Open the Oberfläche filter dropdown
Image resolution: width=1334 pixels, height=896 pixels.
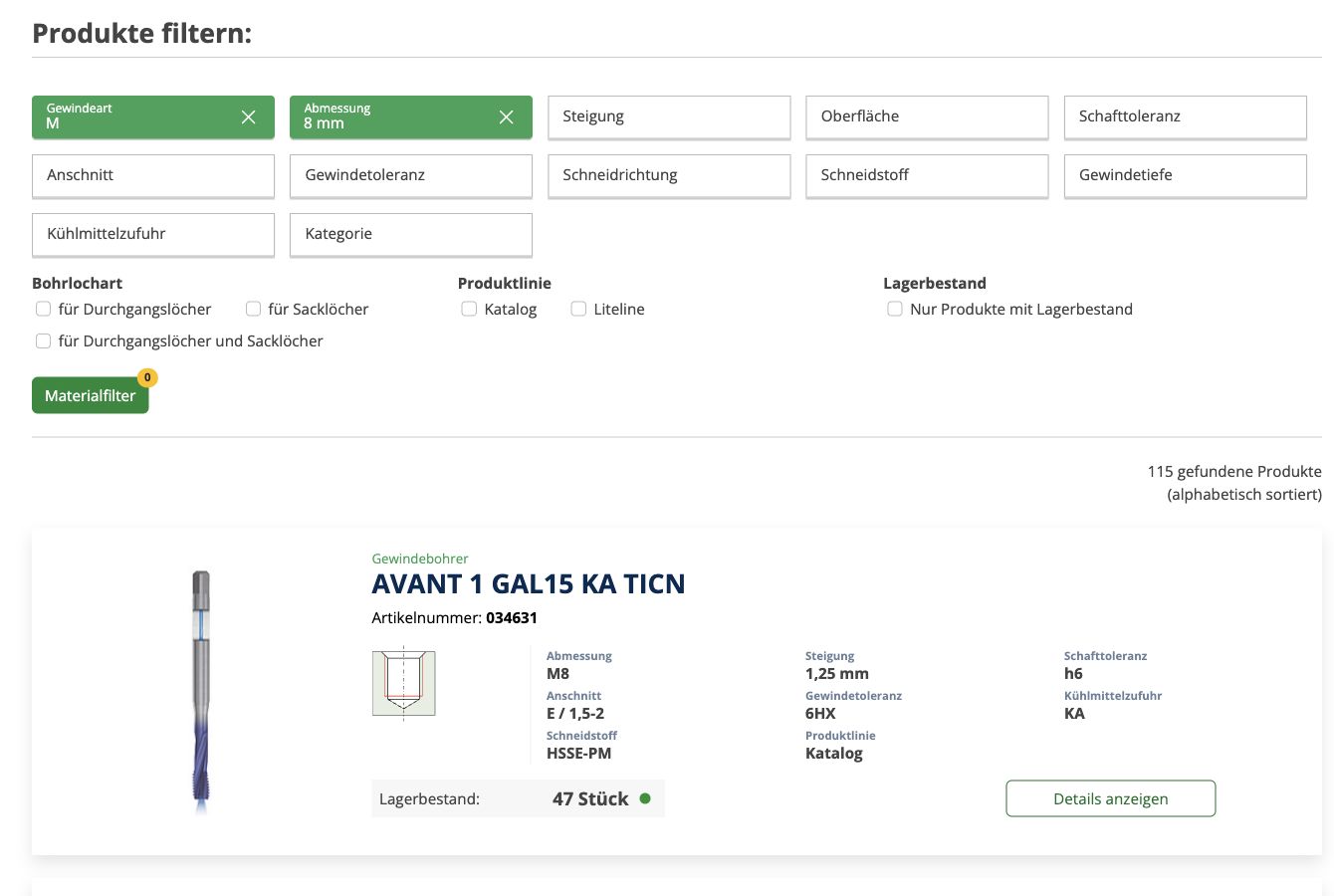pyautogui.click(x=927, y=116)
